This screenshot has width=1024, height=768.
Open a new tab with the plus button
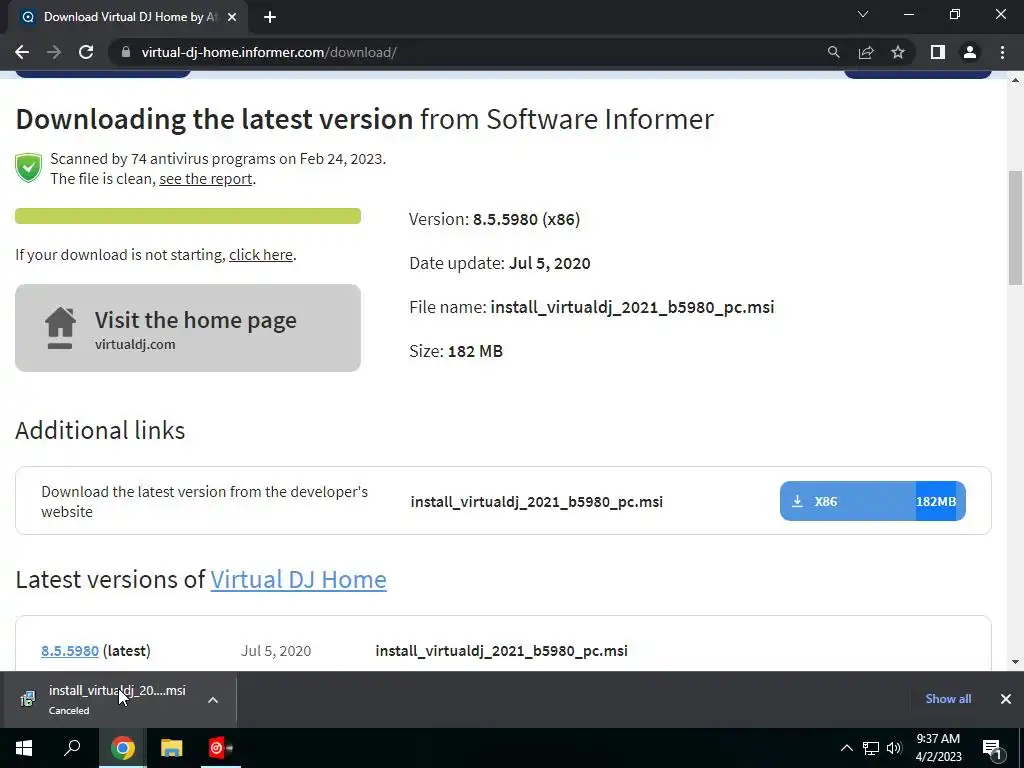point(270,17)
